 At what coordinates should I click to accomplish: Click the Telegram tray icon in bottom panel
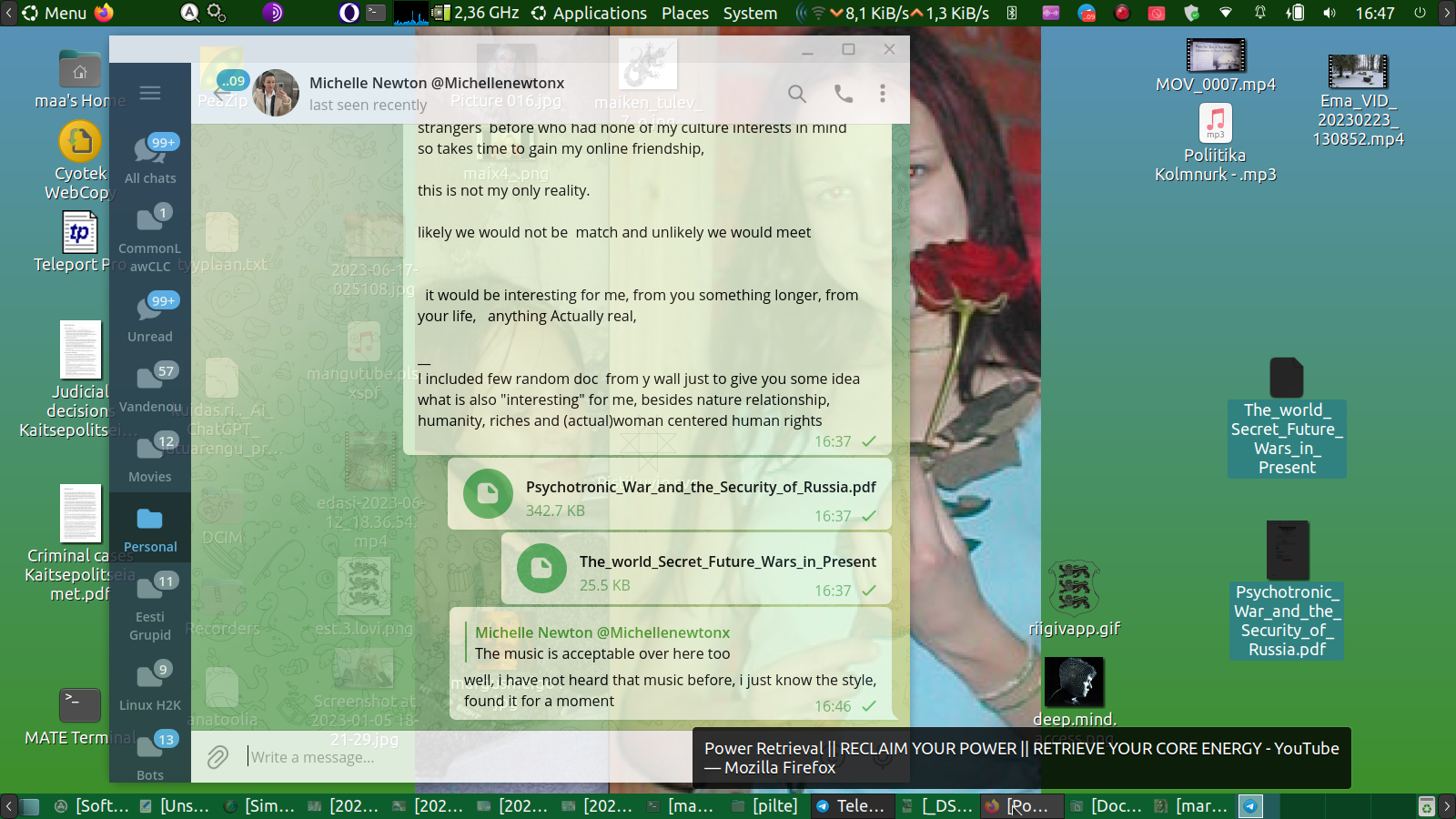(1251, 805)
